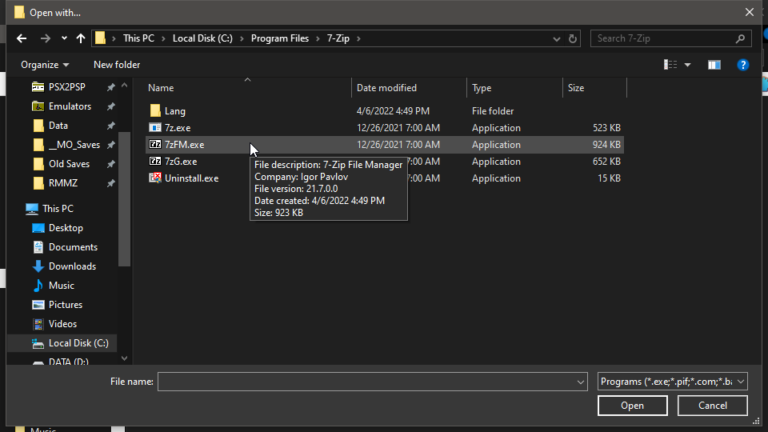This screenshot has height=432, width=768.
Task: Click the search magnifier icon
Action: pyautogui.click(x=741, y=38)
